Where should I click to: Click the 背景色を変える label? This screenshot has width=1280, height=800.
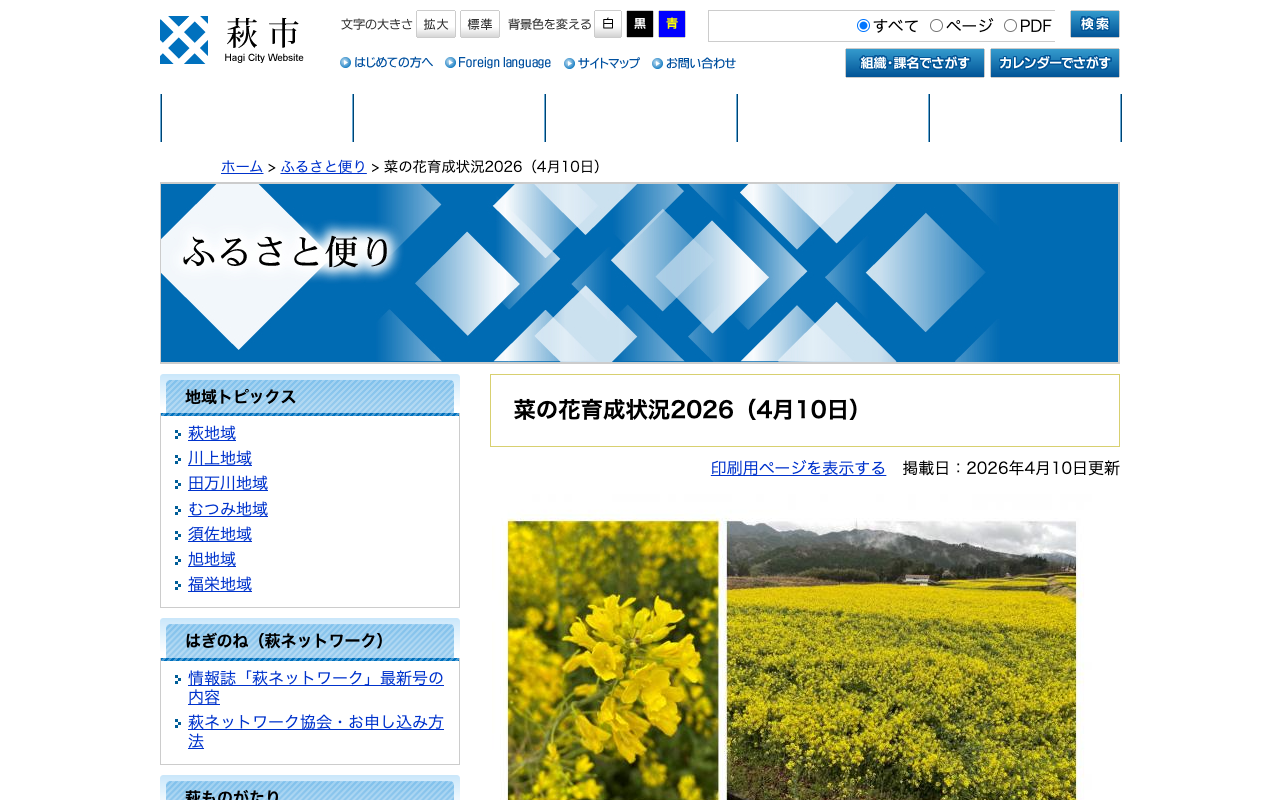[550, 24]
